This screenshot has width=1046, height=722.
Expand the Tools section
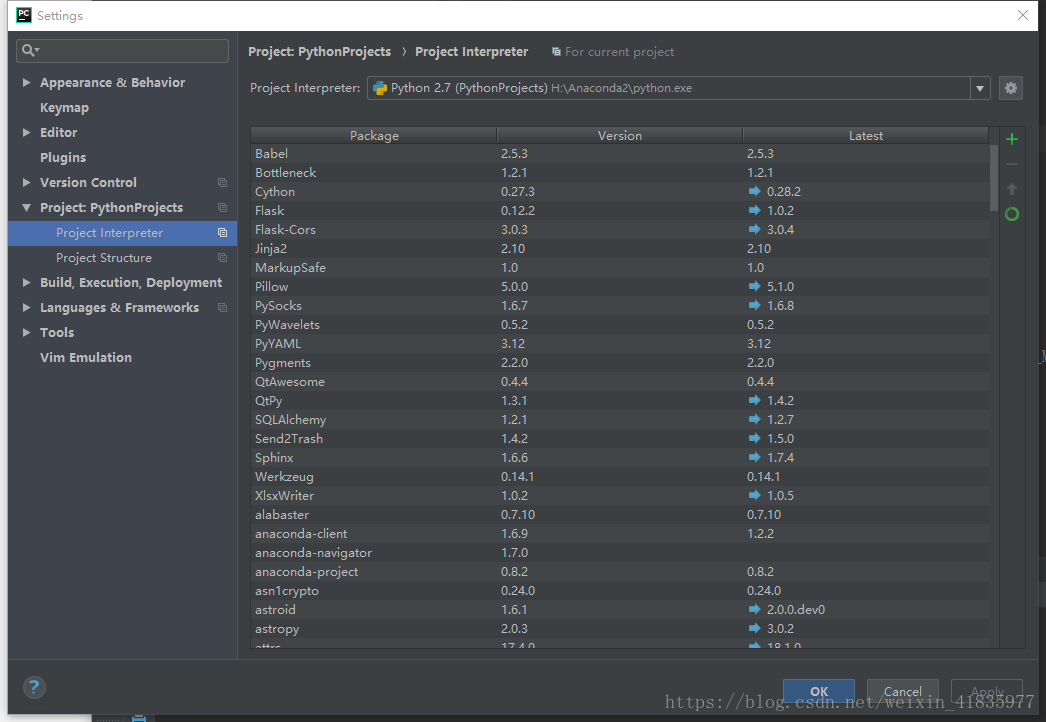pyautogui.click(x=27, y=332)
